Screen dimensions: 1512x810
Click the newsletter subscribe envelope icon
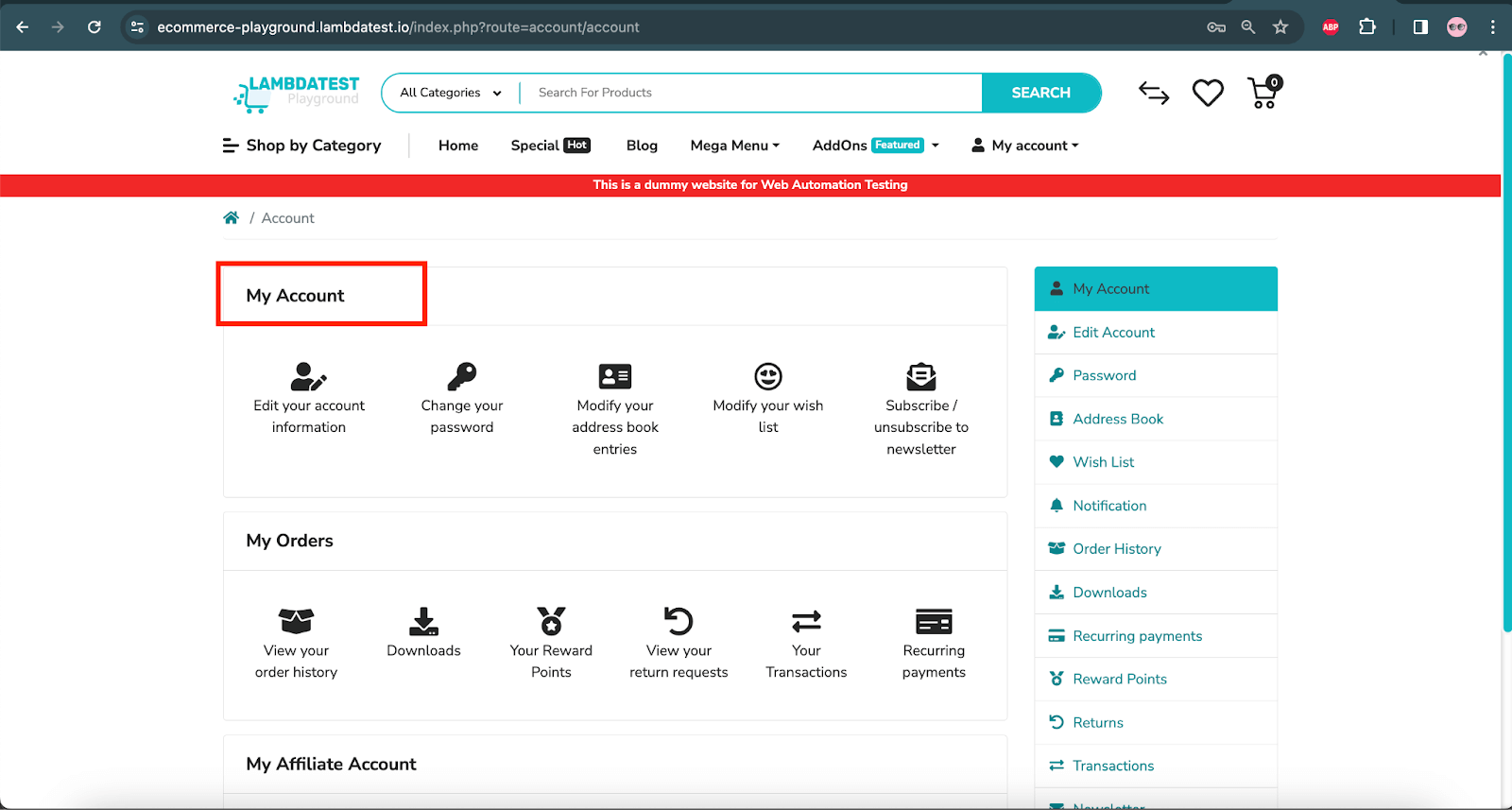click(921, 376)
